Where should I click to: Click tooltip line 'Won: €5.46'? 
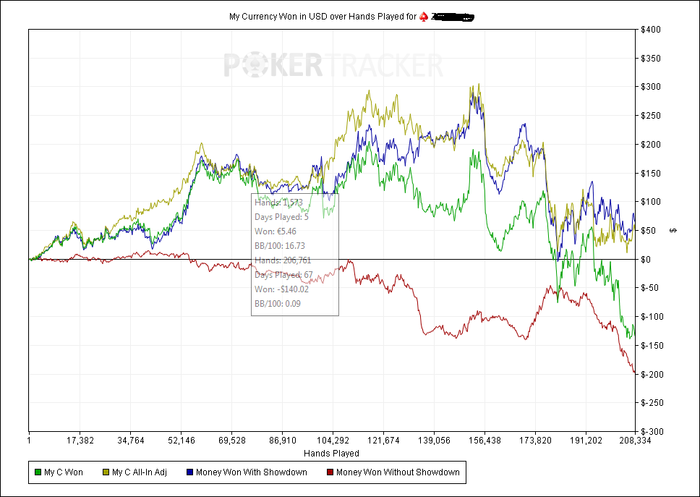tap(275, 231)
